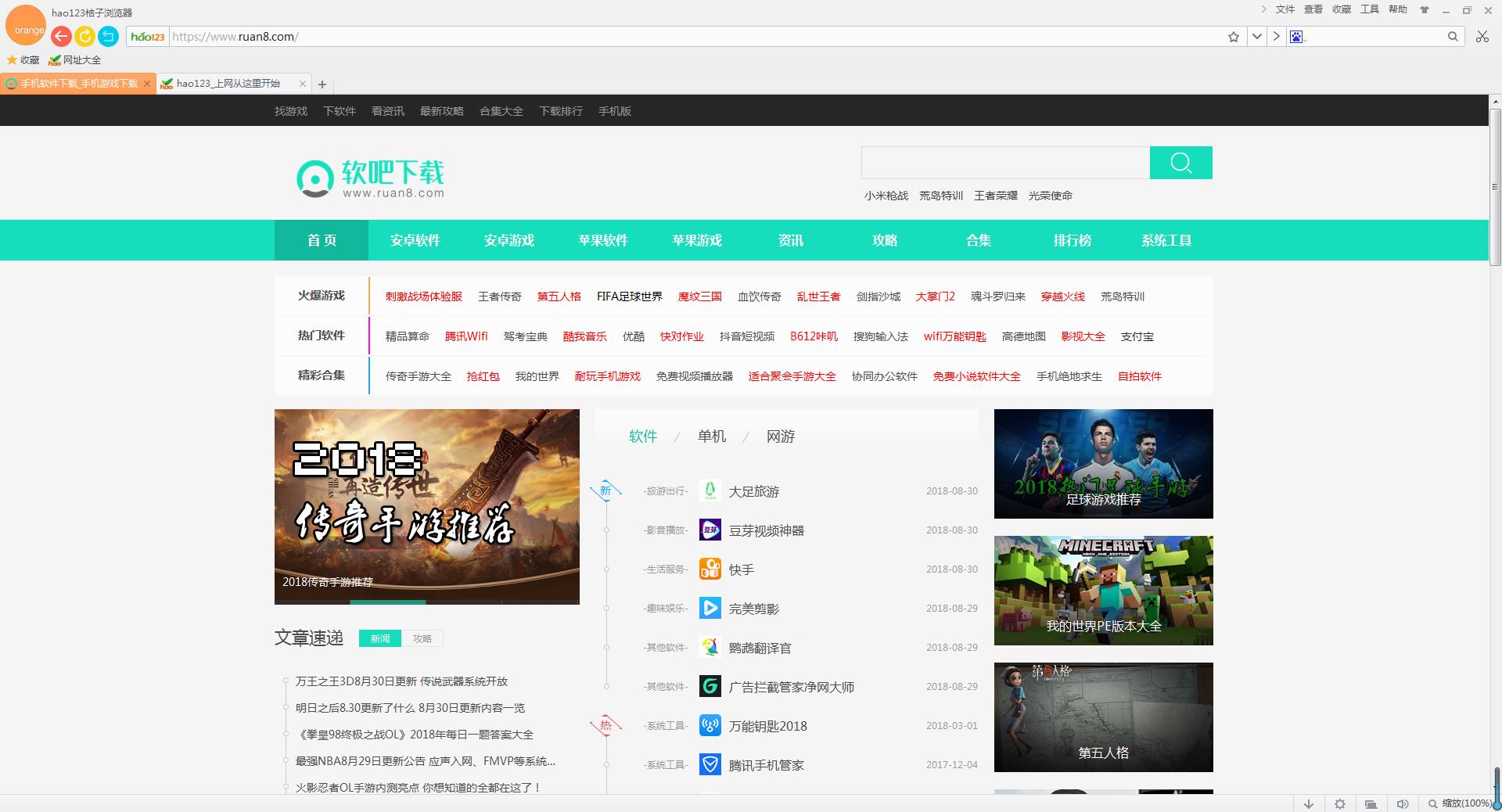Collapse menu bar with the small chevron
1502x812 pixels.
point(1263,9)
